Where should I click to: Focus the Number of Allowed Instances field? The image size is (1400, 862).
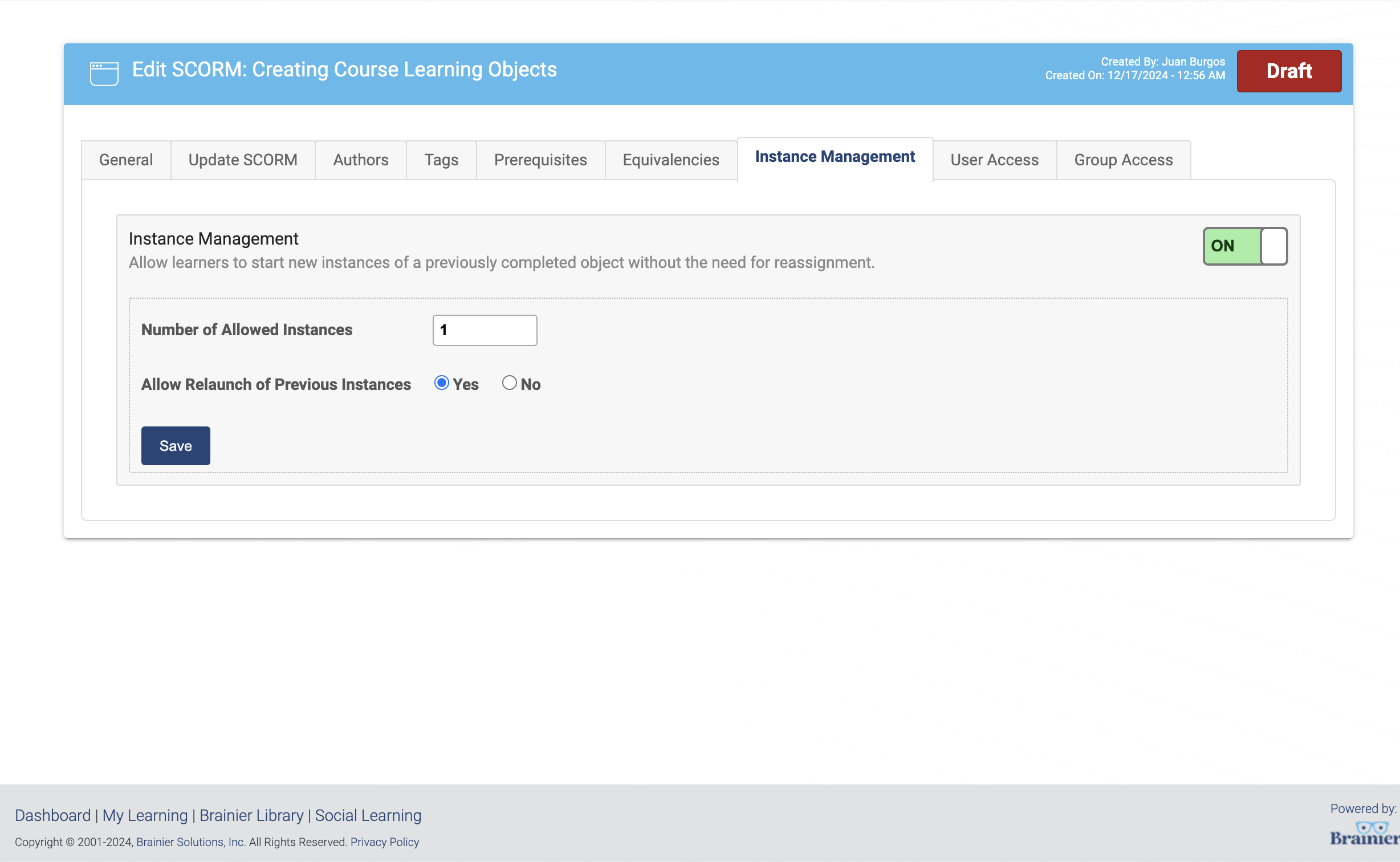click(485, 330)
